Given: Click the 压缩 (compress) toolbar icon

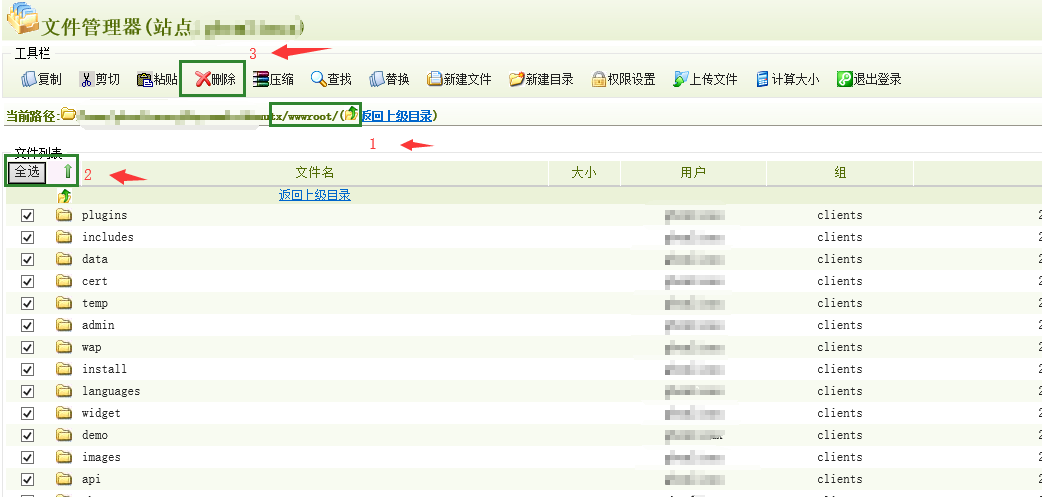Looking at the screenshot, I should 261,79.
